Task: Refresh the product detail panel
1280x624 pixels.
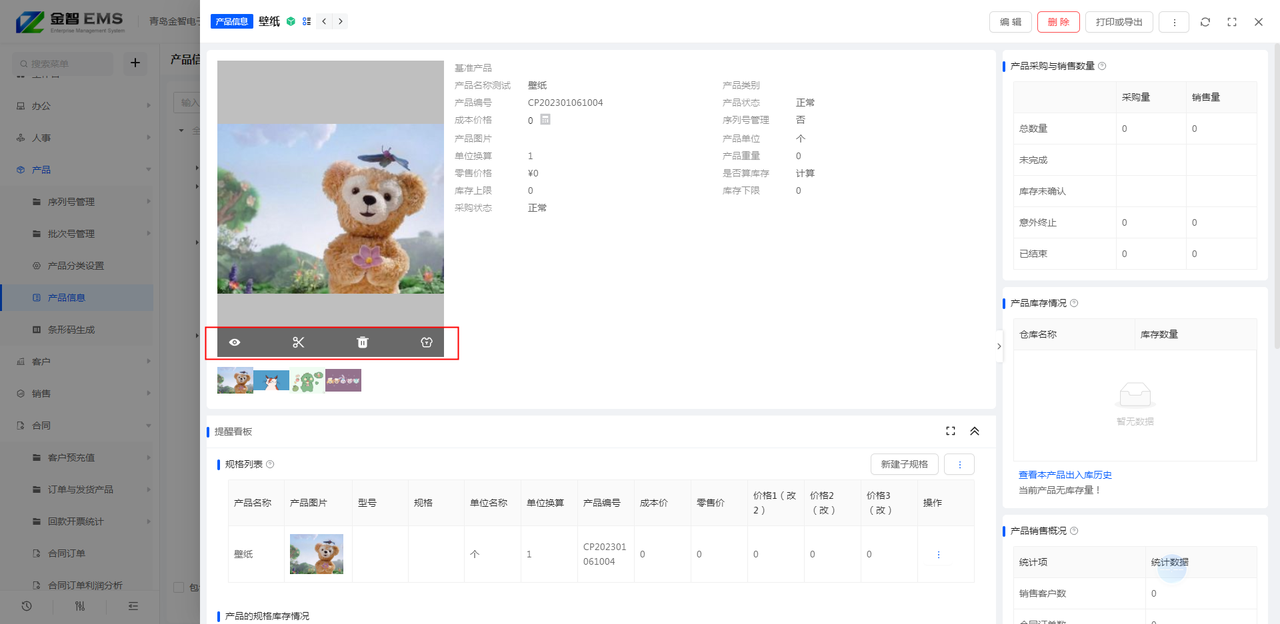Action: pyautogui.click(x=1205, y=22)
